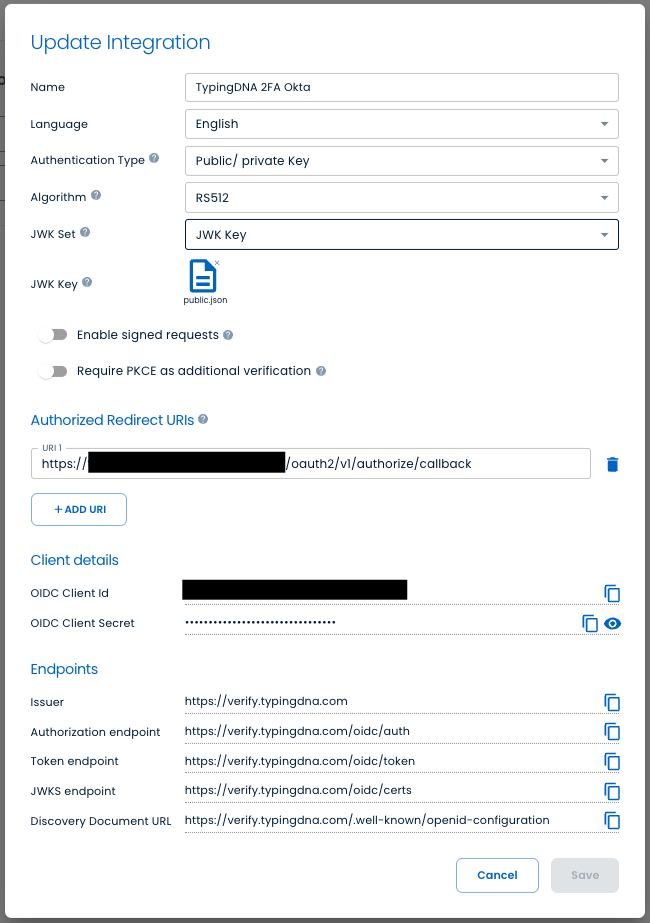The width and height of the screenshot is (650, 923).
Task: Click the Save button
Action: 585,875
